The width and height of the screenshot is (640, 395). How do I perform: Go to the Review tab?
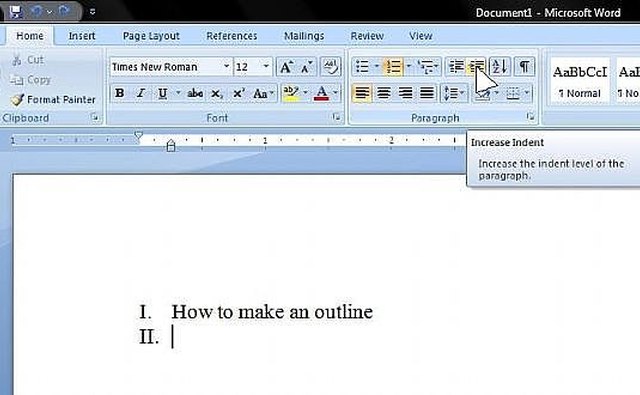(x=367, y=36)
